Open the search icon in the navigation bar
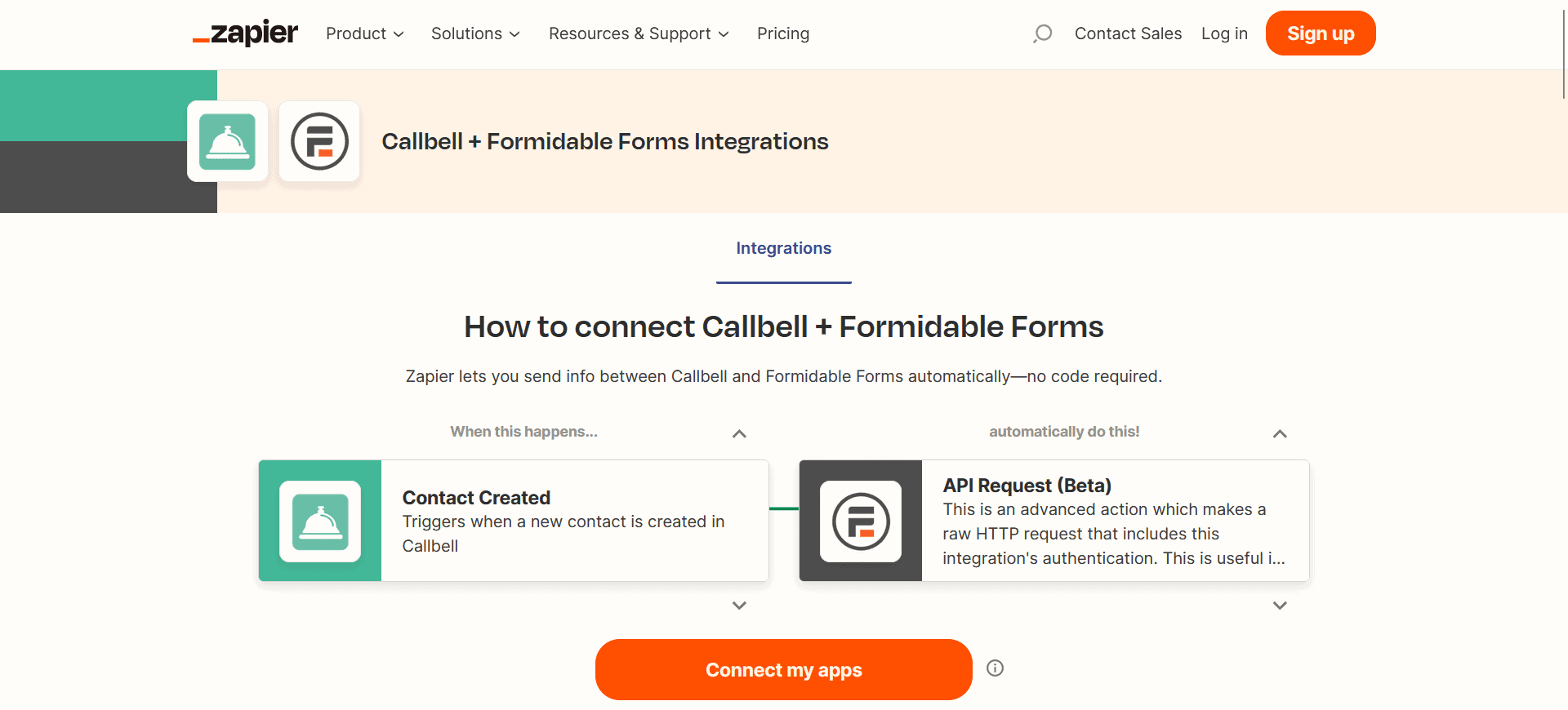This screenshot has height=710, width=1568. [1042, 33]
